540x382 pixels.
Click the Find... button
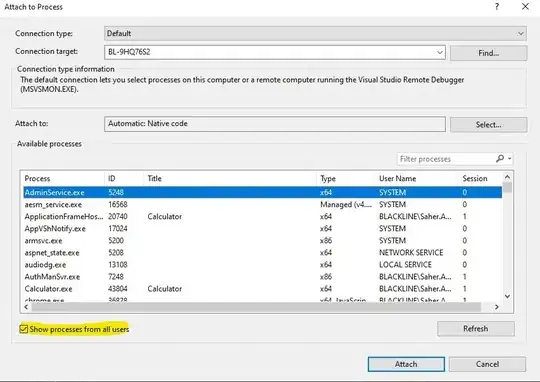(488, 53)
